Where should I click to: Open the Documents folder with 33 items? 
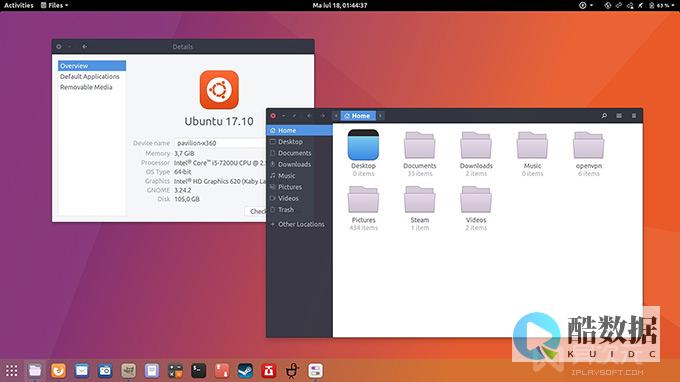click(419, 145)
